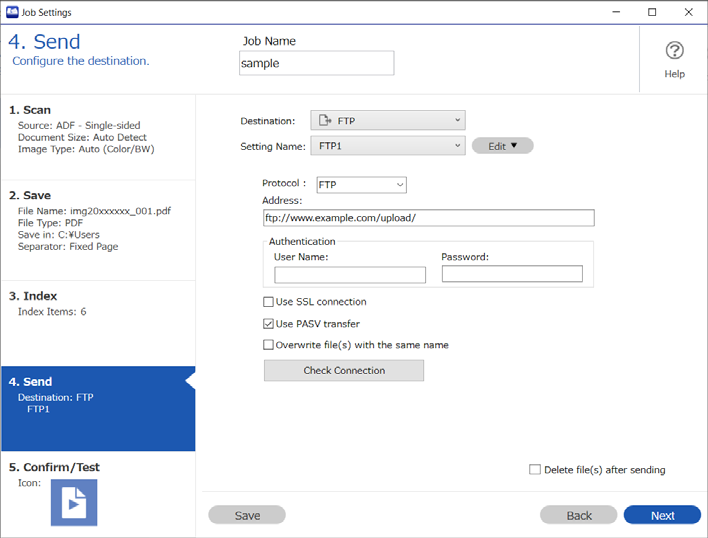The height and width of the screenshot is (538, 708).
Task: Click the Job Settings app icon in title bar
Action: pos(12,12)
